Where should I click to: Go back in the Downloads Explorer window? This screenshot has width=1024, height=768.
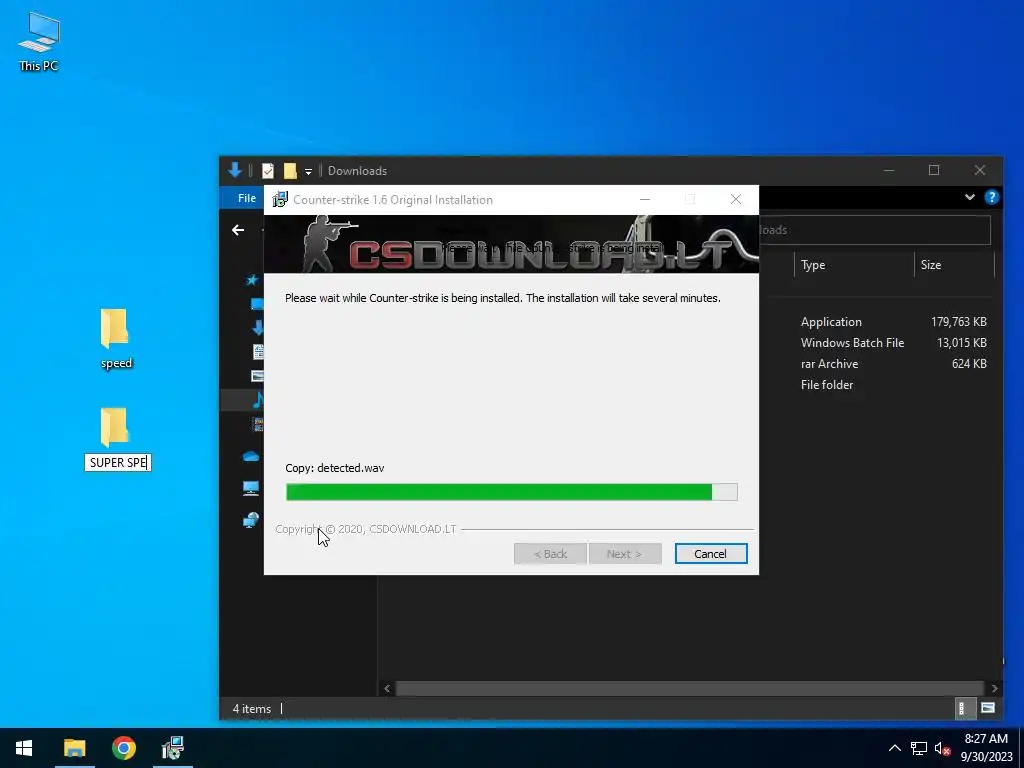(238, 230)
